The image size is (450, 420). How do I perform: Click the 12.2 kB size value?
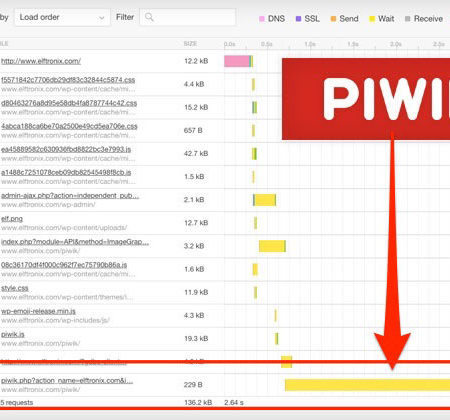(x=196, y=61)
